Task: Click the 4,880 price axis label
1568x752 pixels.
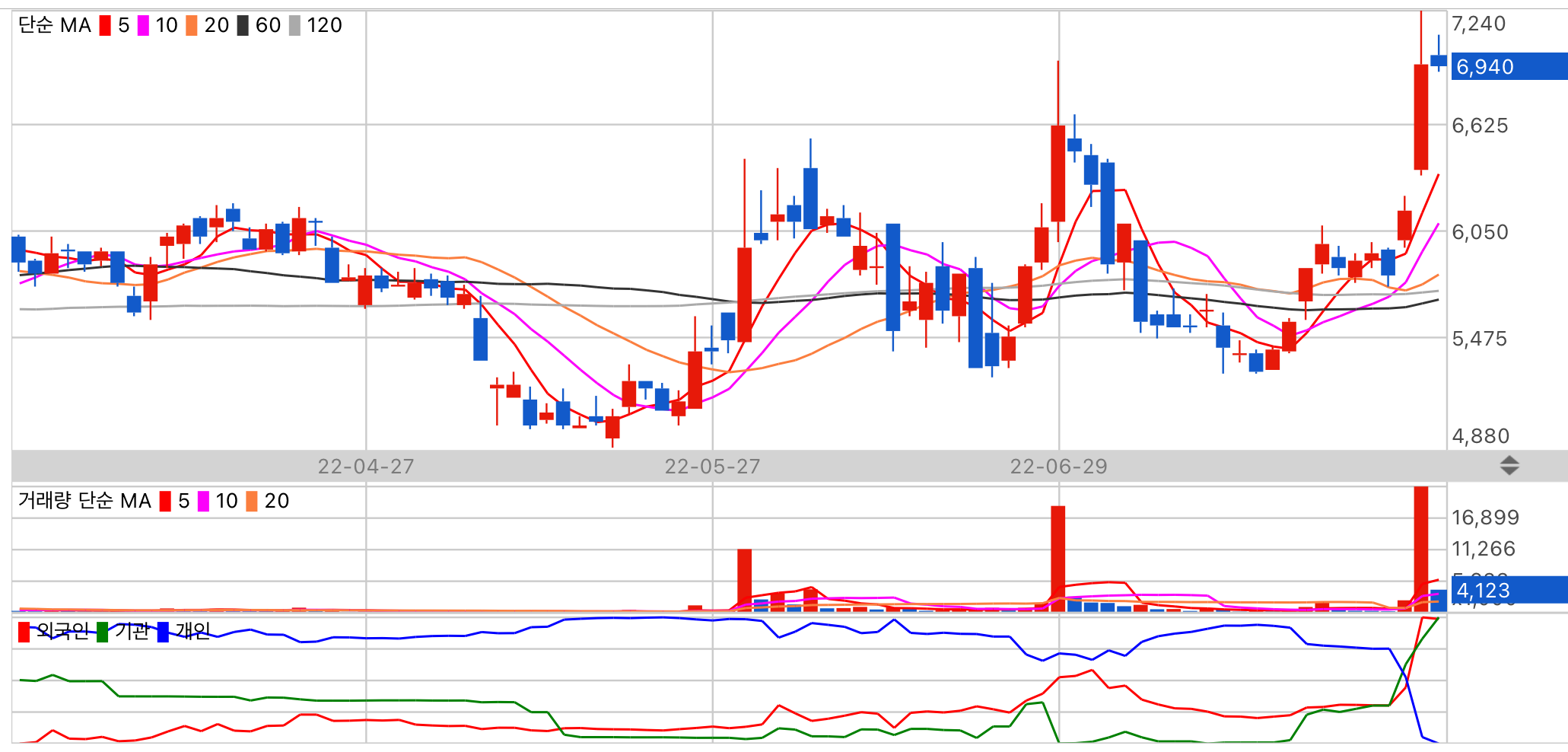Action: (x=1481, y=436)
